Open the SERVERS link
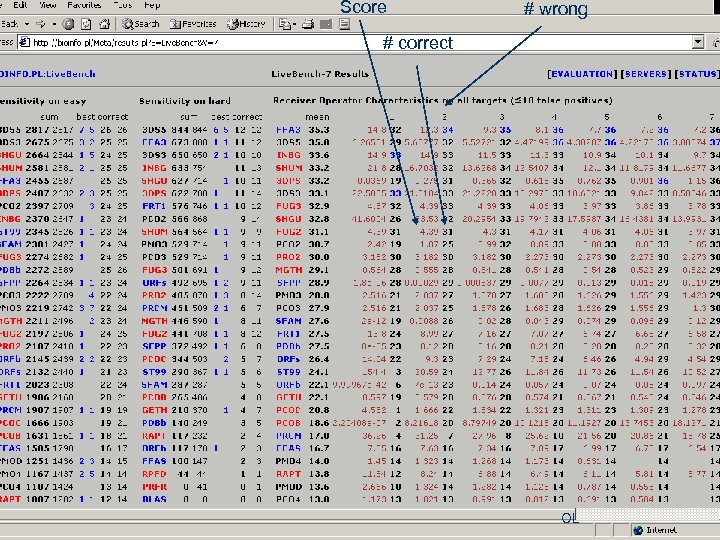The width and height of the screenshot is (720, 540). [645, 74]
